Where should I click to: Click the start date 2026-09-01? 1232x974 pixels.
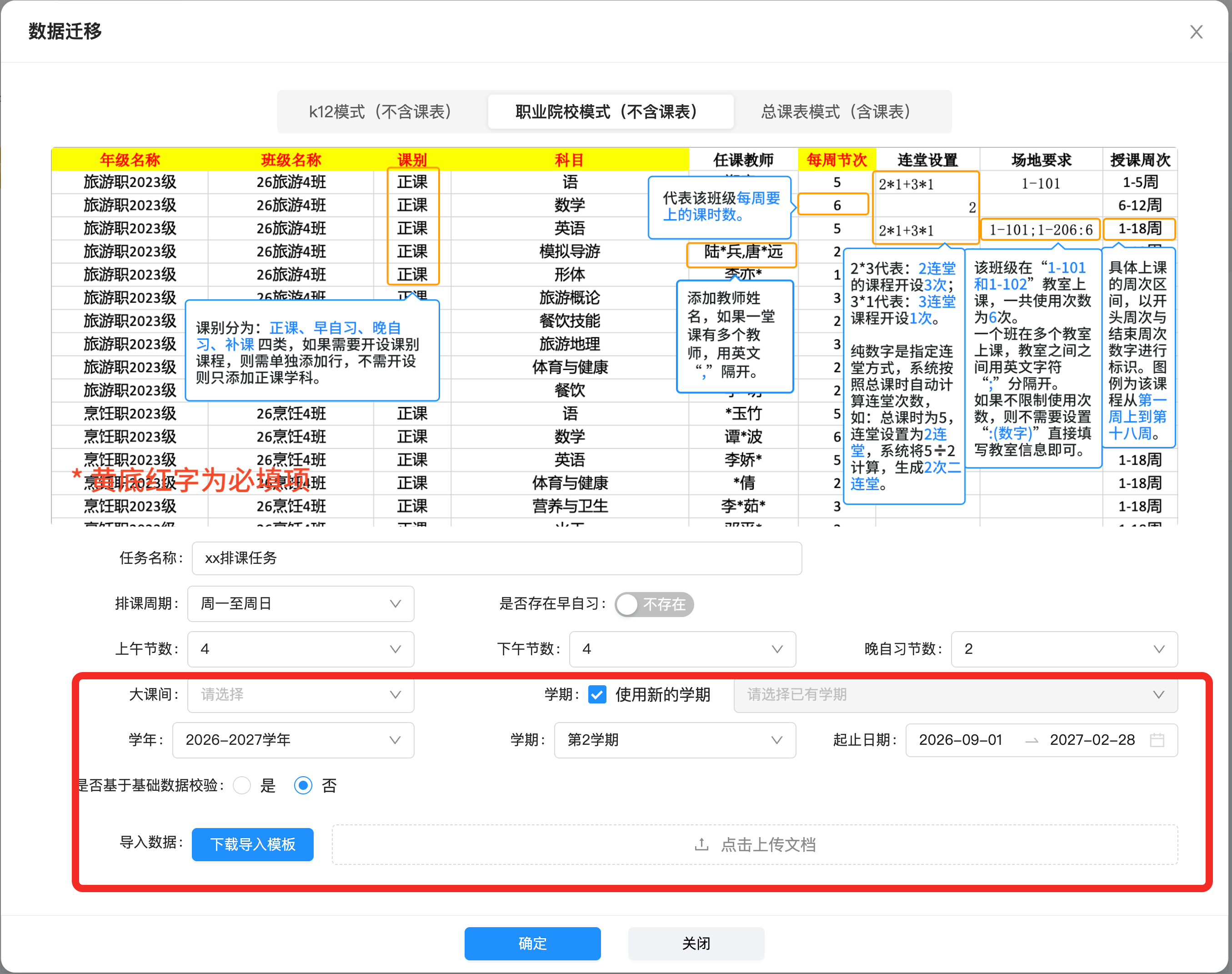pos(961,740)
